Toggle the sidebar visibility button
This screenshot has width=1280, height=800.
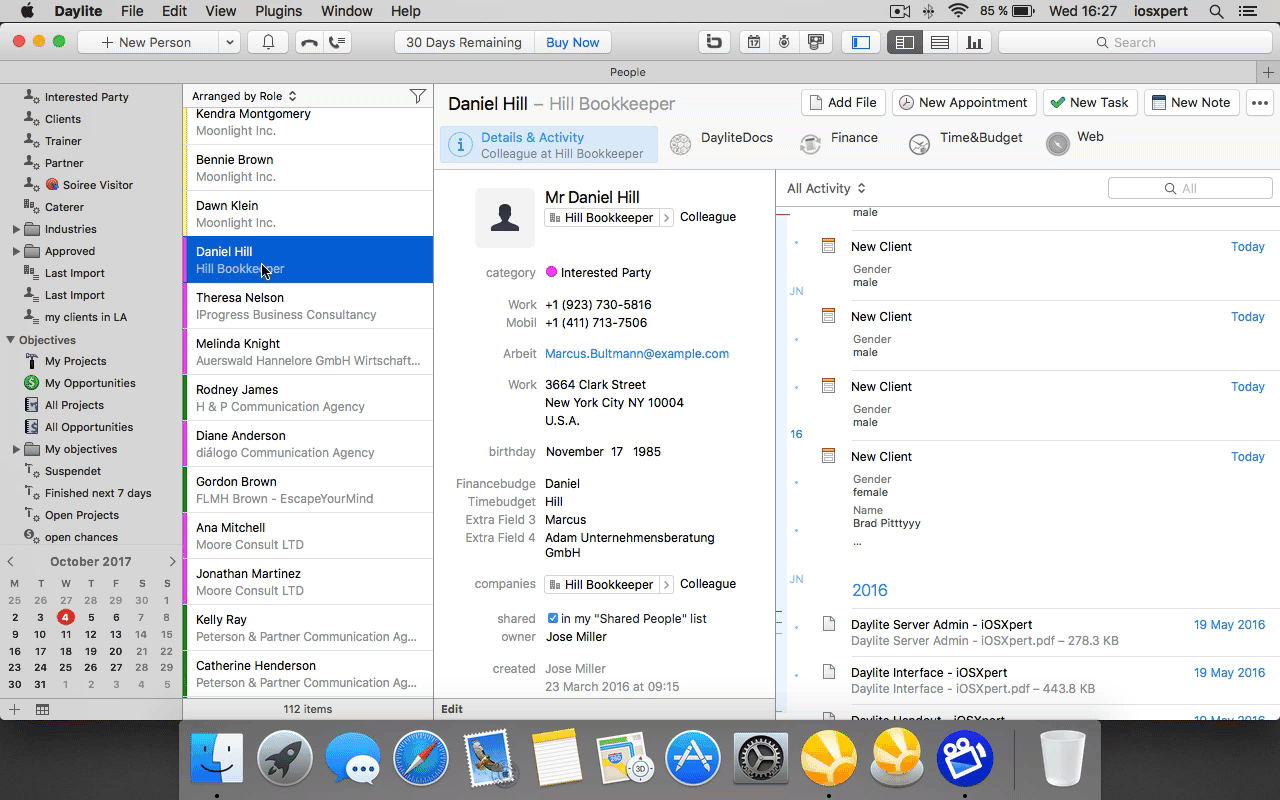[x=861, y=42]
